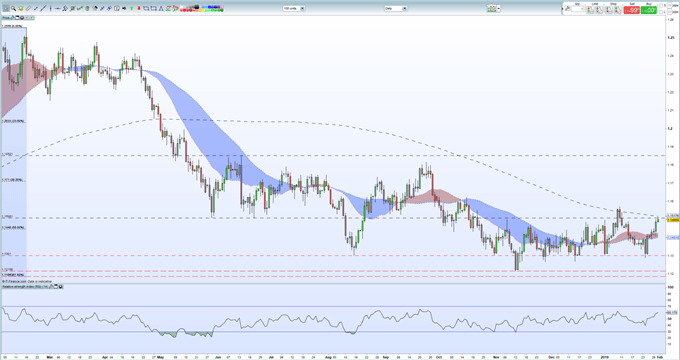
Task: Open RSI indicator settings wrench icon
Action: click(x=51, y=287)
